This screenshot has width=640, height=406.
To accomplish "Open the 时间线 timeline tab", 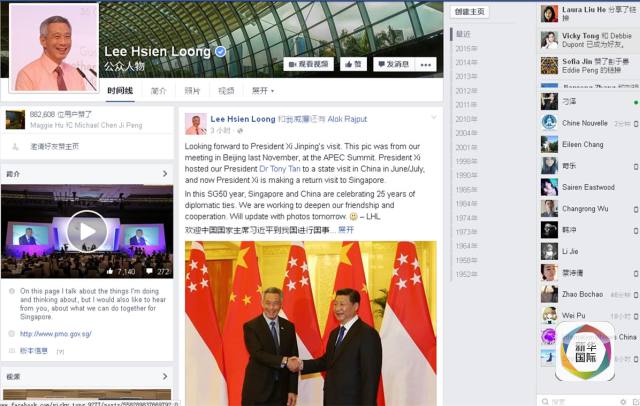I will (x=120, y=91).
